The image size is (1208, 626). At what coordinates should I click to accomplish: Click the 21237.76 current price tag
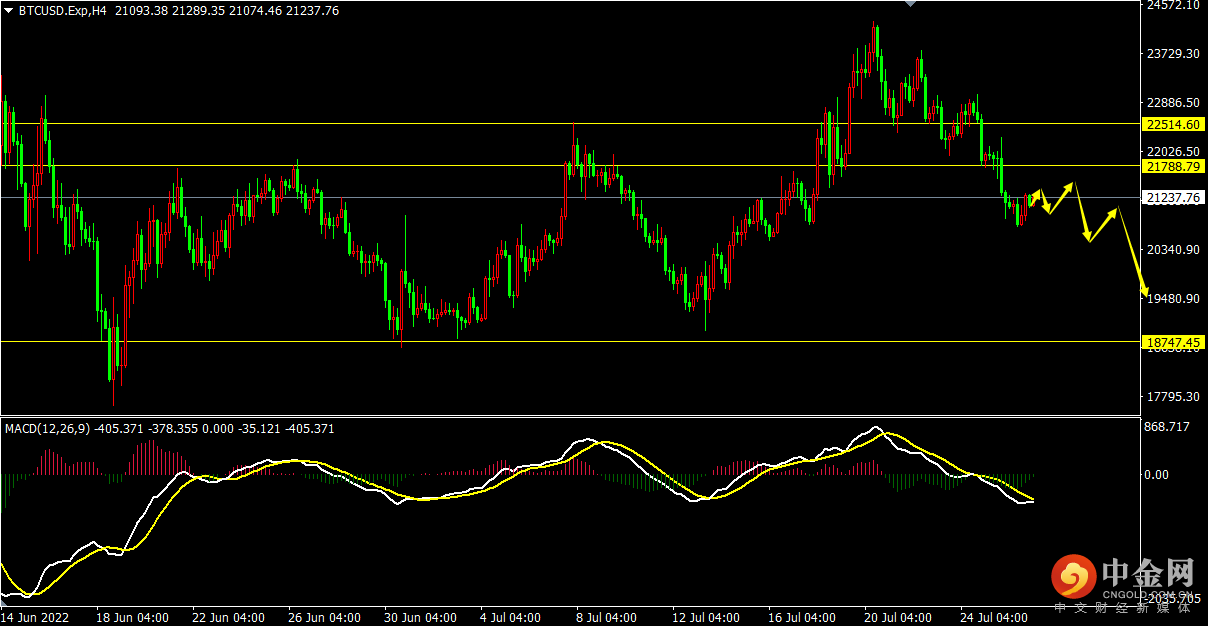coord(1174,198)
